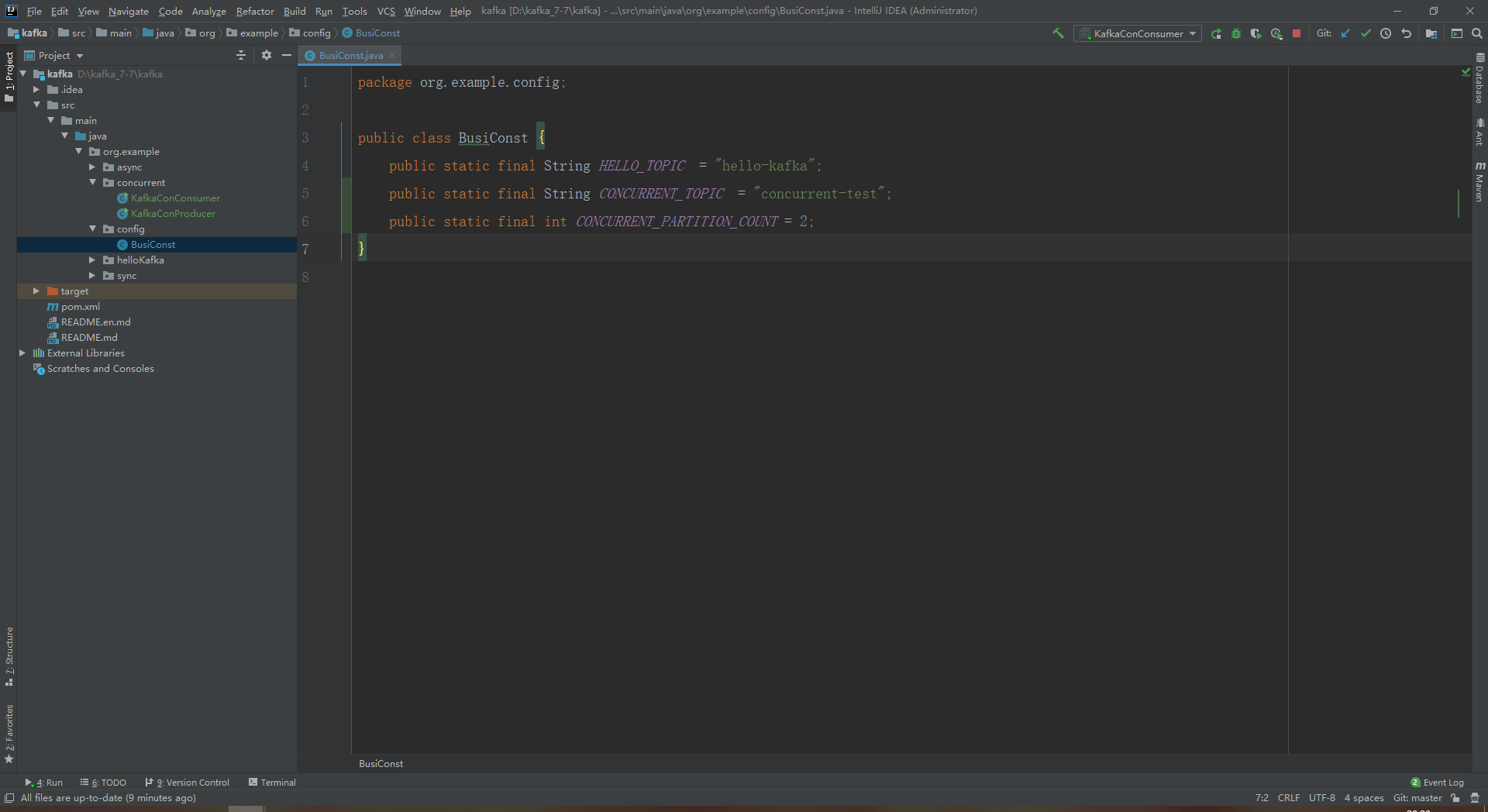Select README.en.md in project tree
The height and width of the screenshot is (812, 1488).
tap(95, 322)
